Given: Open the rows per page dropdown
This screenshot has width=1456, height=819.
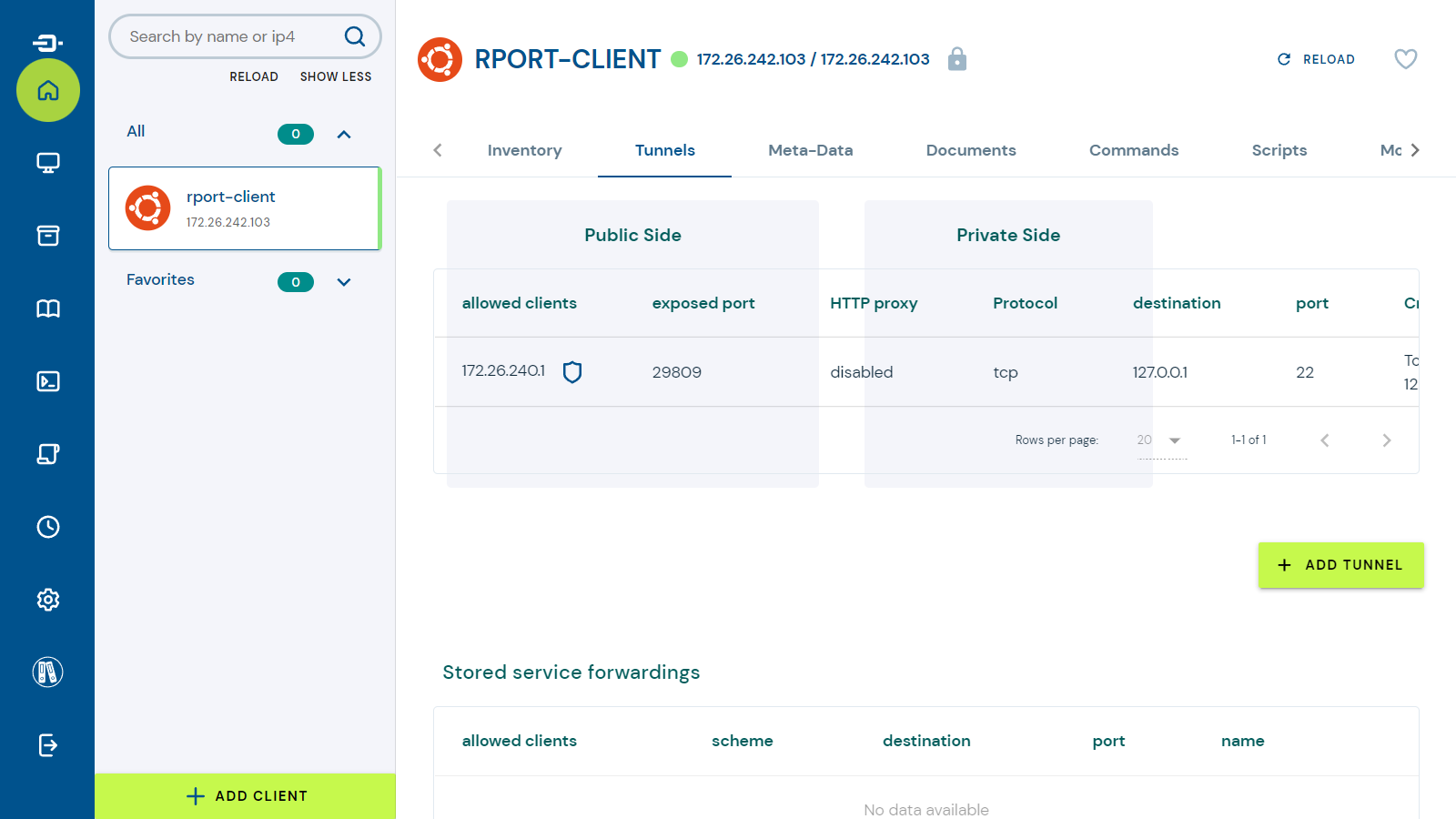Looking at the screenshot, I should [1161, 440].
